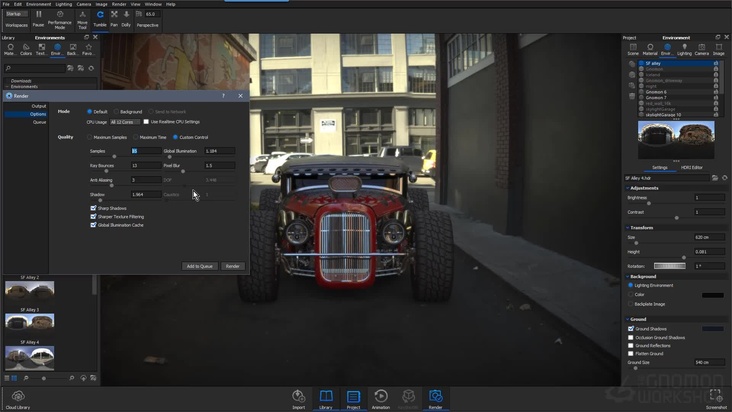Toggle Use Realtime CPU Settings checkbox
The image size is (732, 412).
pyautogui.click(x=146, y=122)
